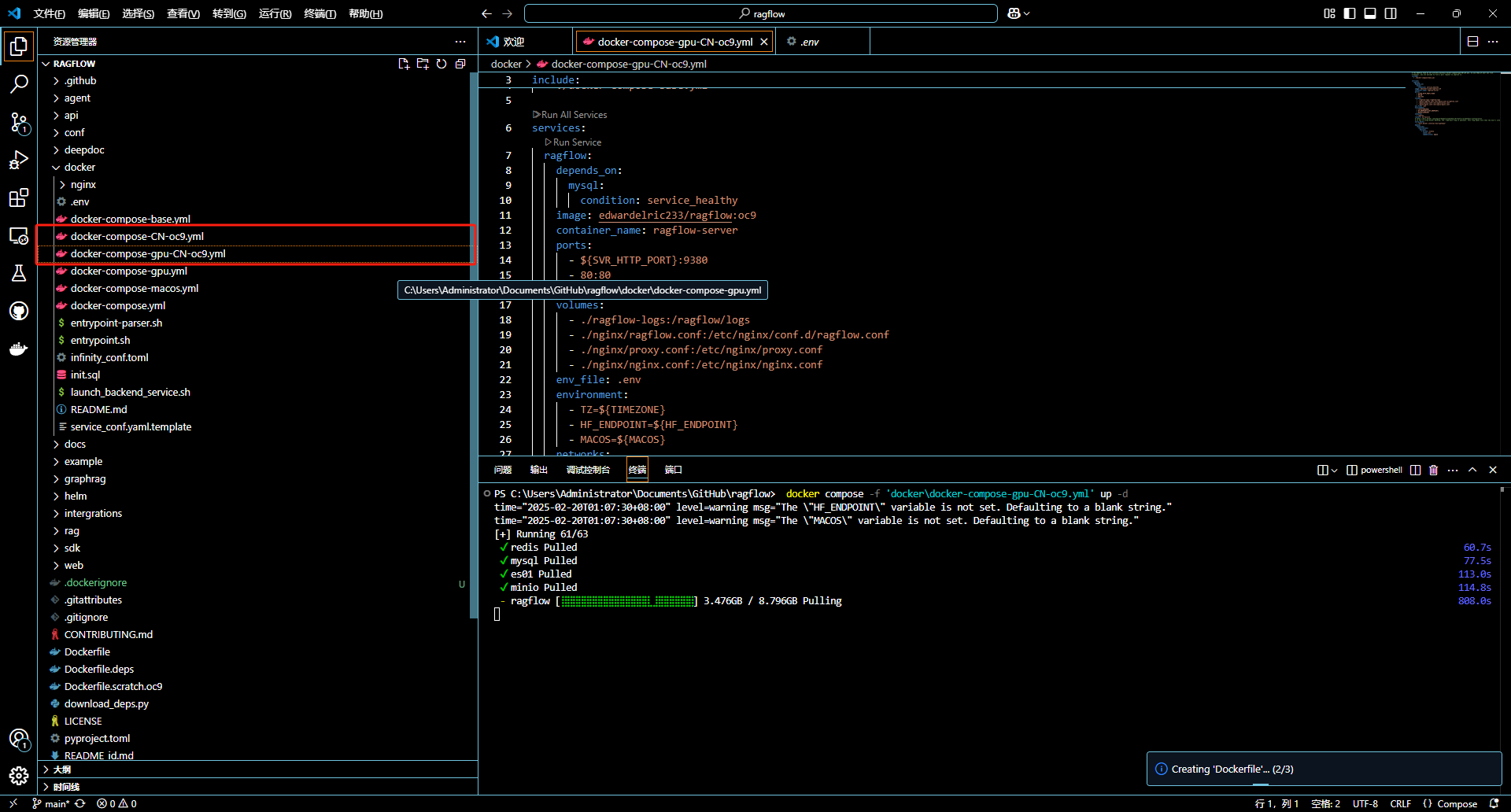Open the Accounts menu
1511x812 pixels.
[x=19, y=739]
